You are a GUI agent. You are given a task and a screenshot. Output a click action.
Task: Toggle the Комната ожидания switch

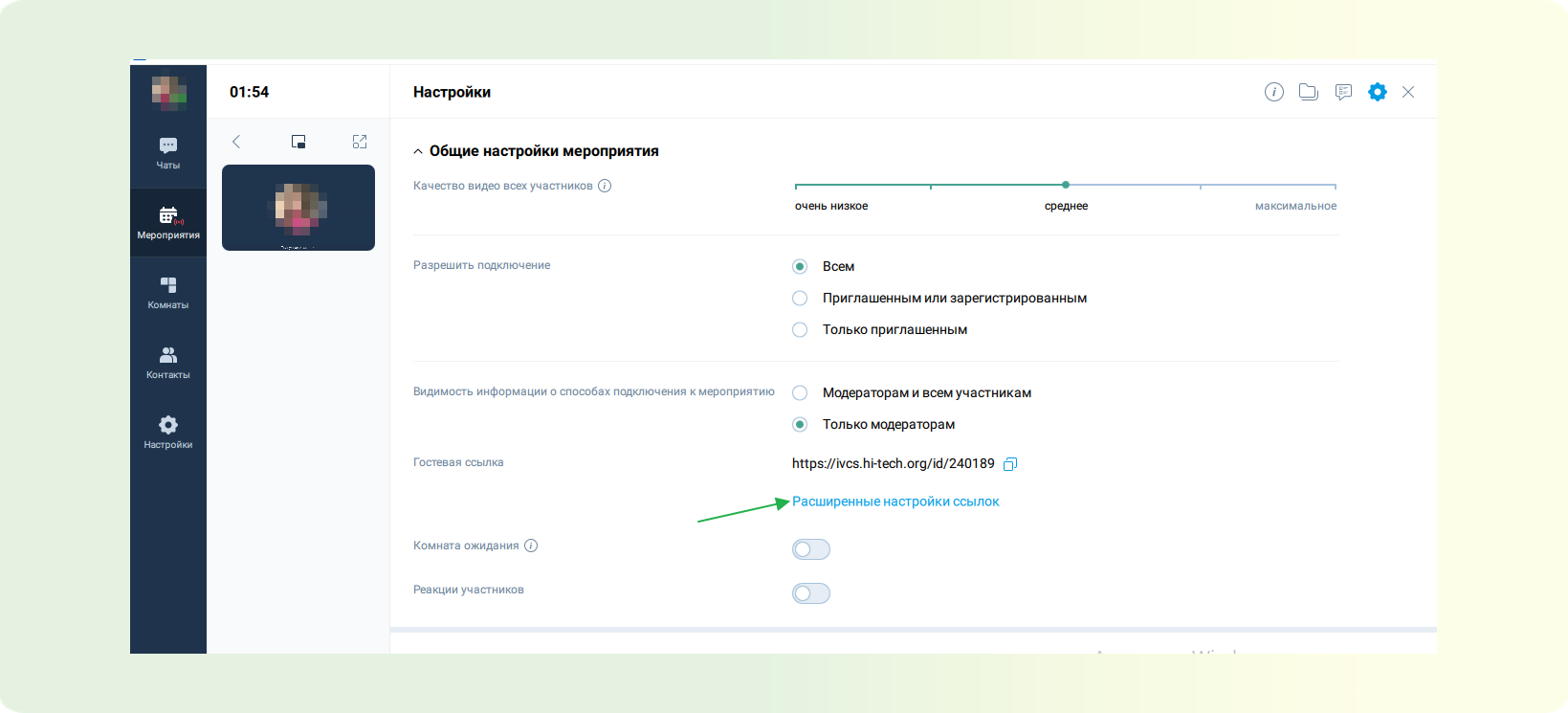click(811, 549)
